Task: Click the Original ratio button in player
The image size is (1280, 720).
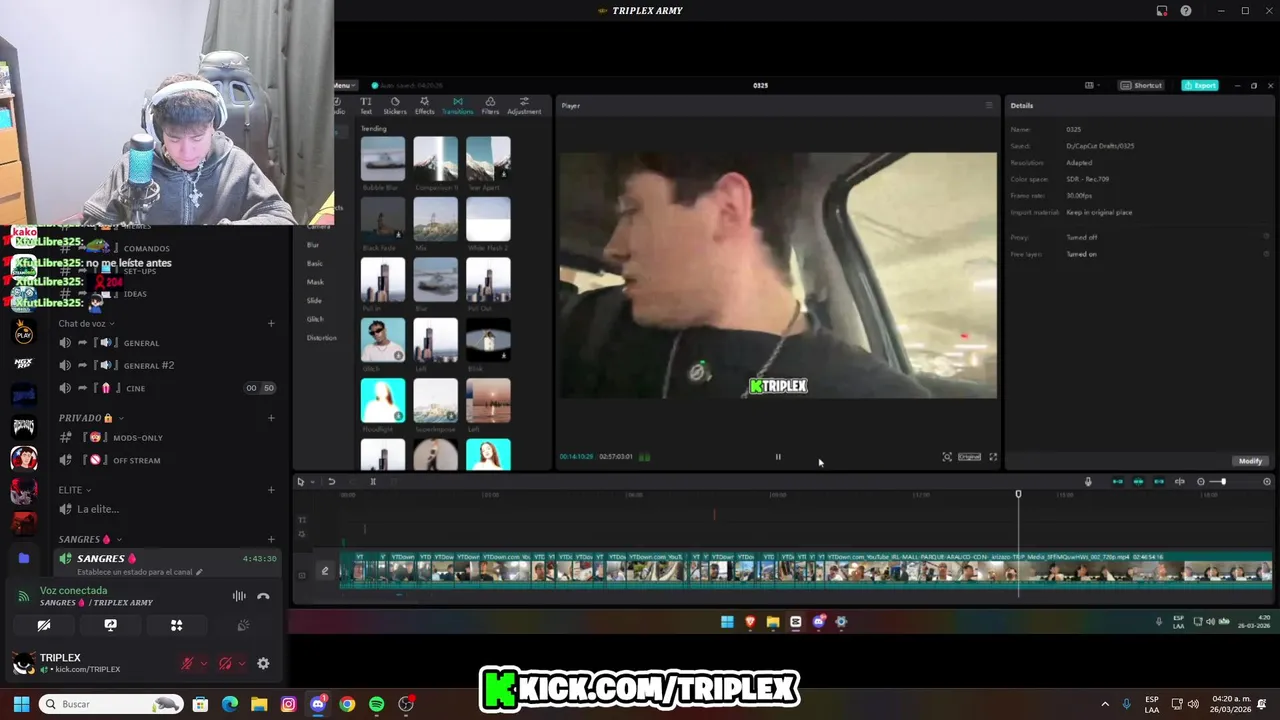Action: [x=969, y=457]
